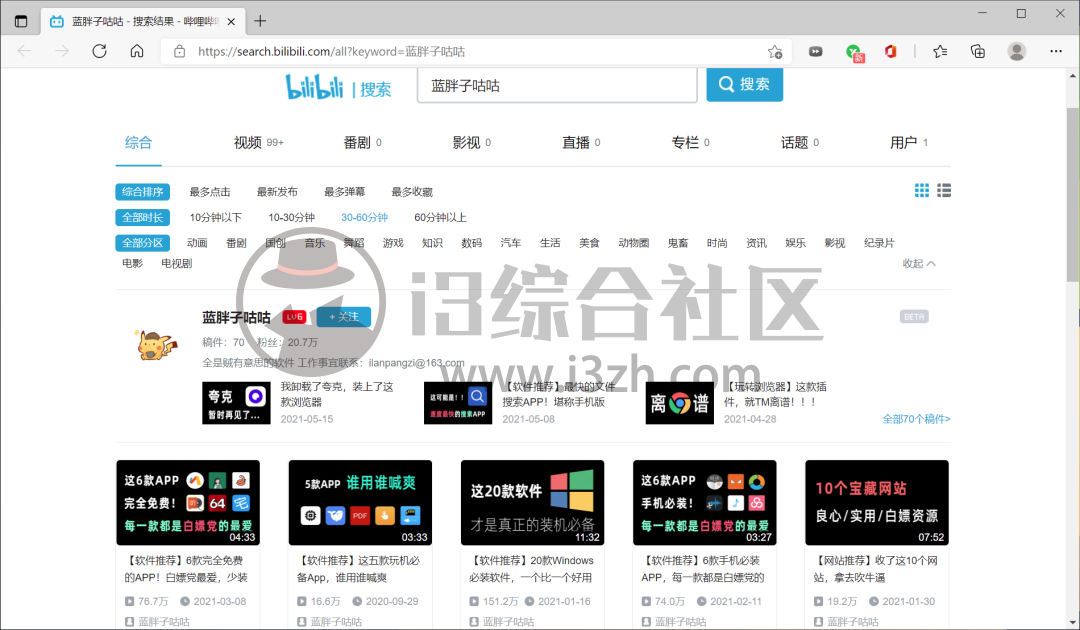Click the Pikachu user avatar
The height and width of the screenshot is (630, 1080).
tap(157, 345)
